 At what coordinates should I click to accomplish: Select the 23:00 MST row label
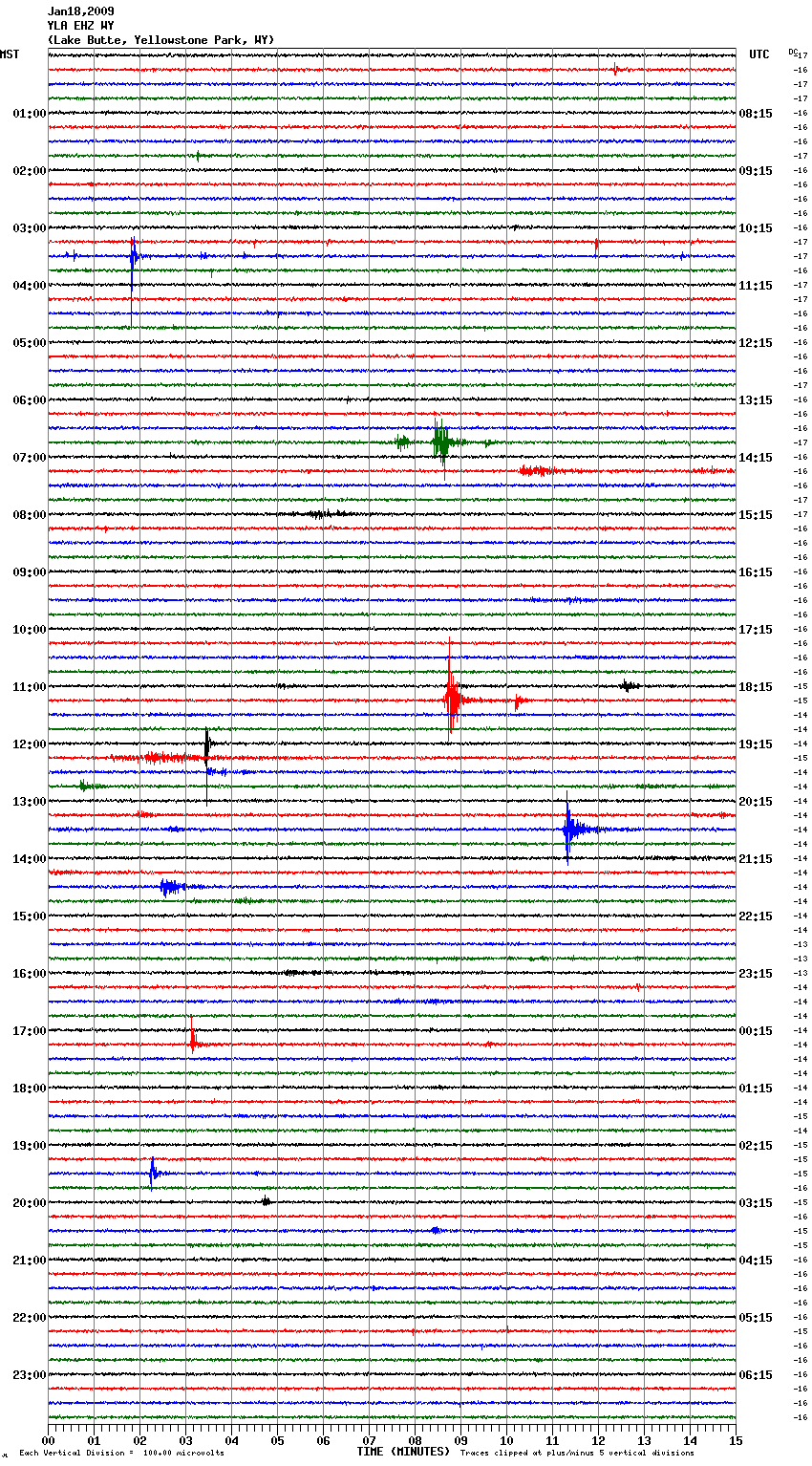[x=29, y=1375]
